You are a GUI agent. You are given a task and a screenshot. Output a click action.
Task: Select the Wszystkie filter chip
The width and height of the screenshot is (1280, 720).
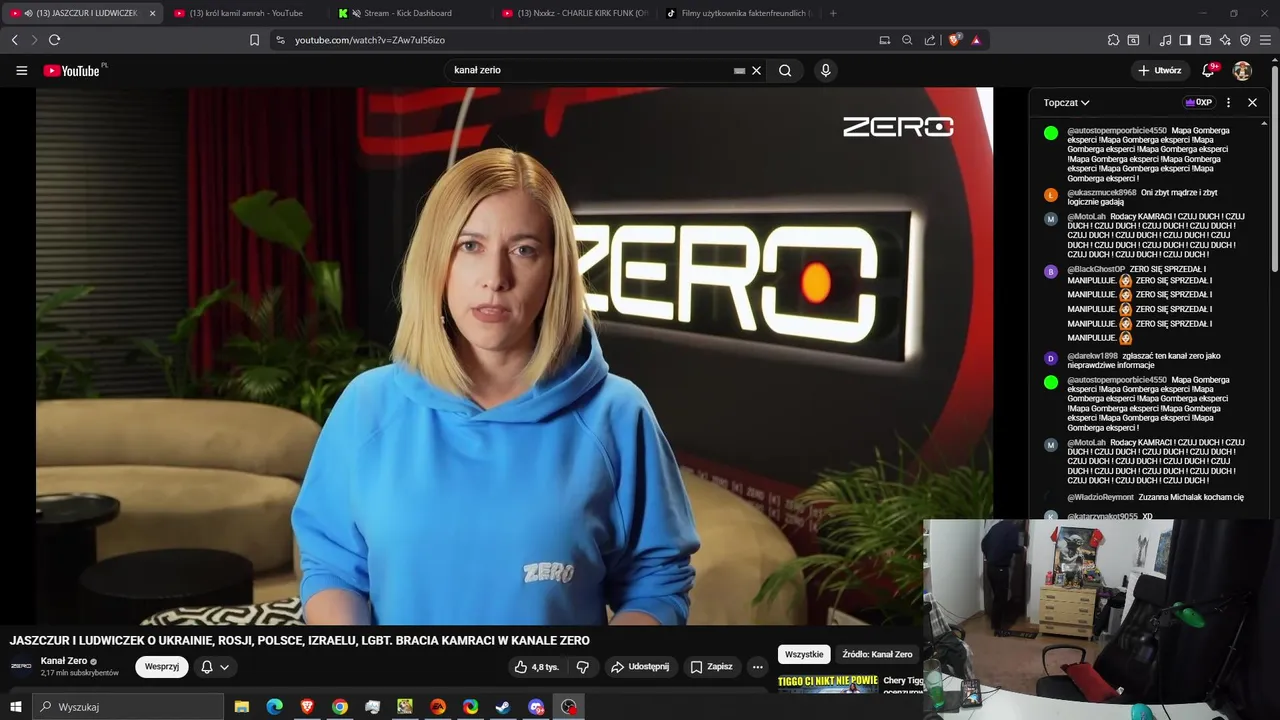[804, 654]
